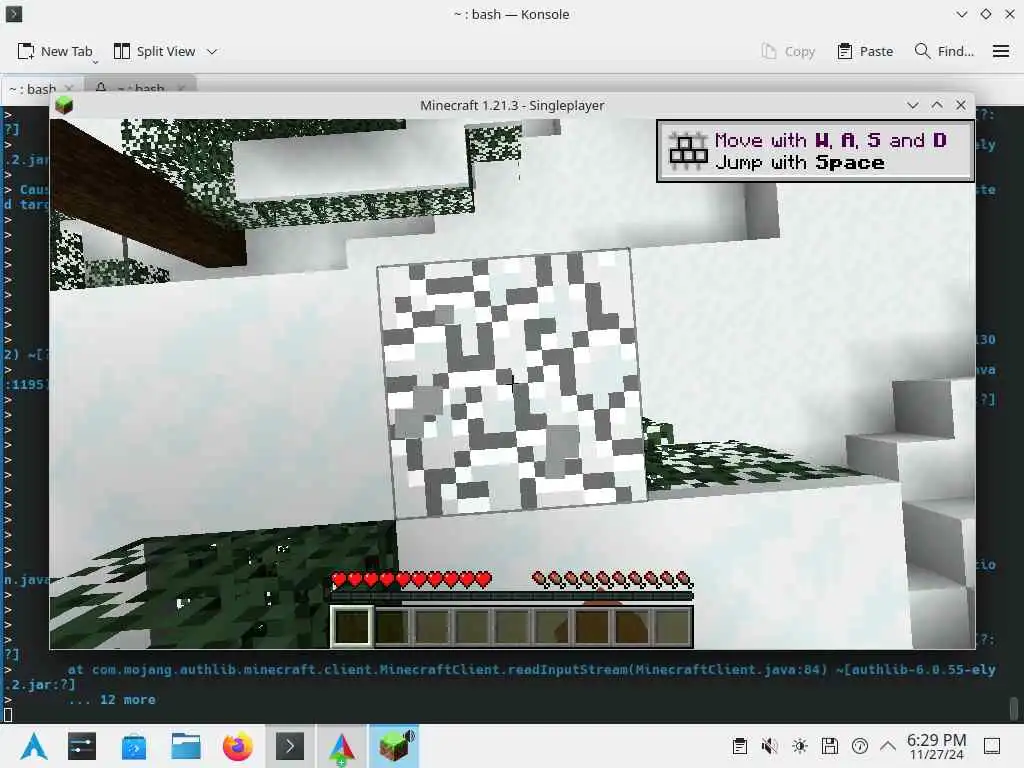Close the first bash tab
The image size is (1024, 768).
point(69,88)
